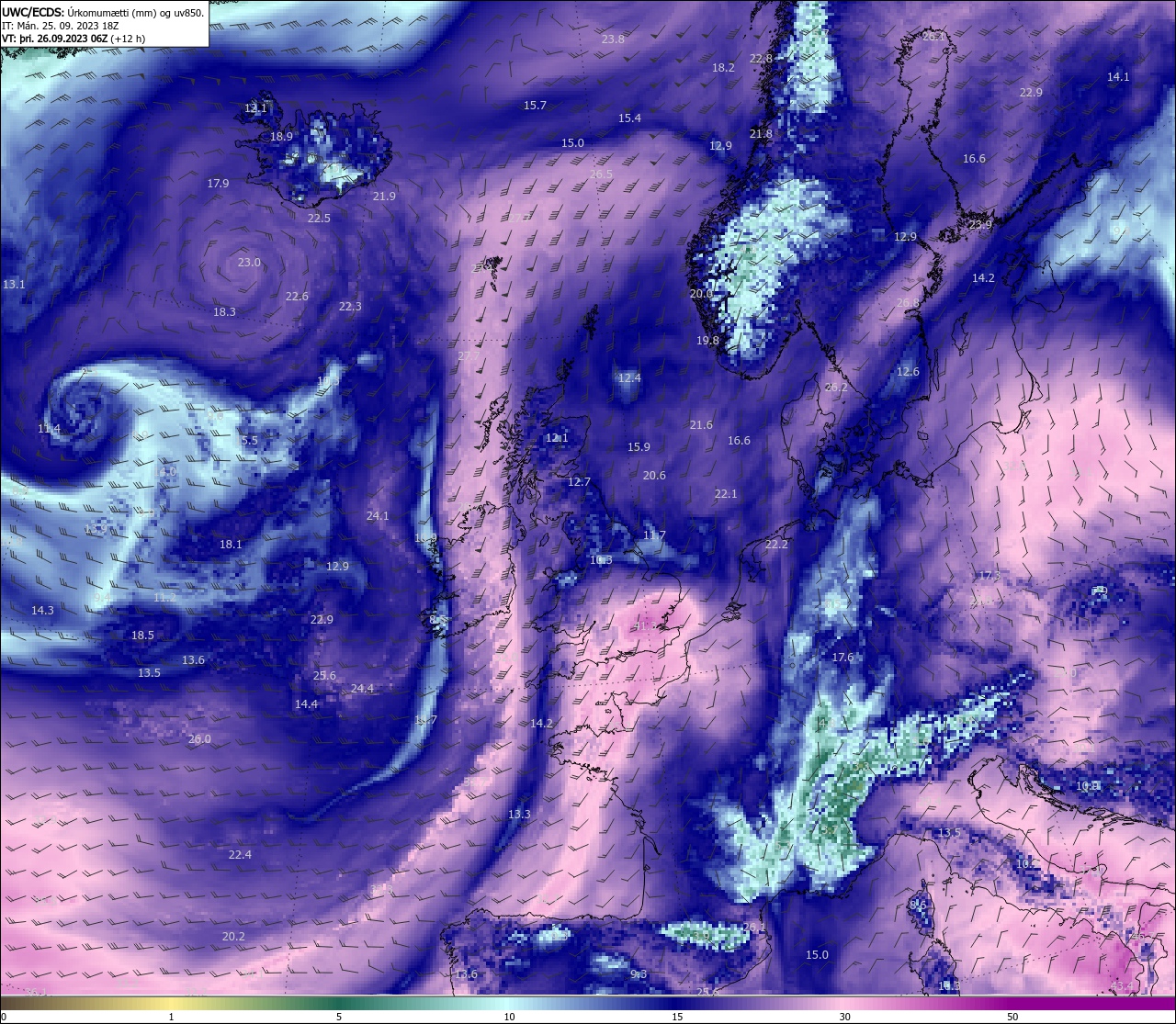
Task: Click the color scale label 5
Action: click(339, 1017)
